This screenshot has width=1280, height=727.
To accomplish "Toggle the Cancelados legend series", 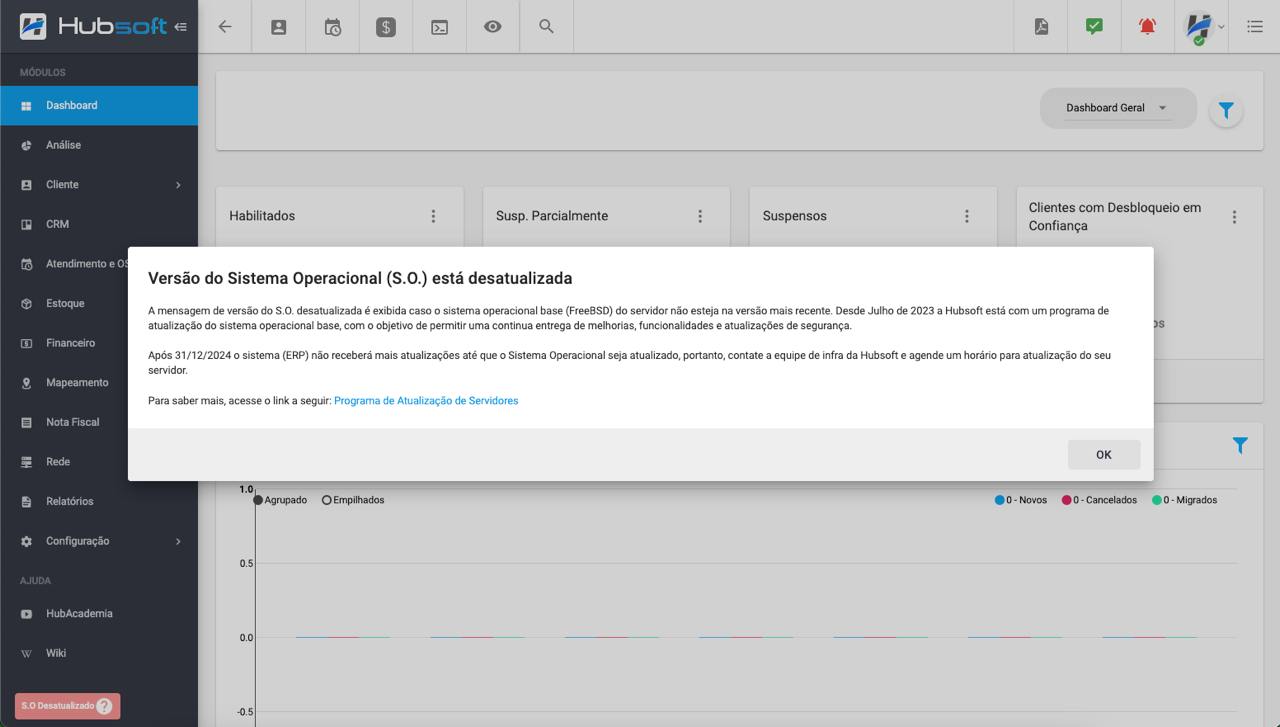I will click(x=1099, y=500).
